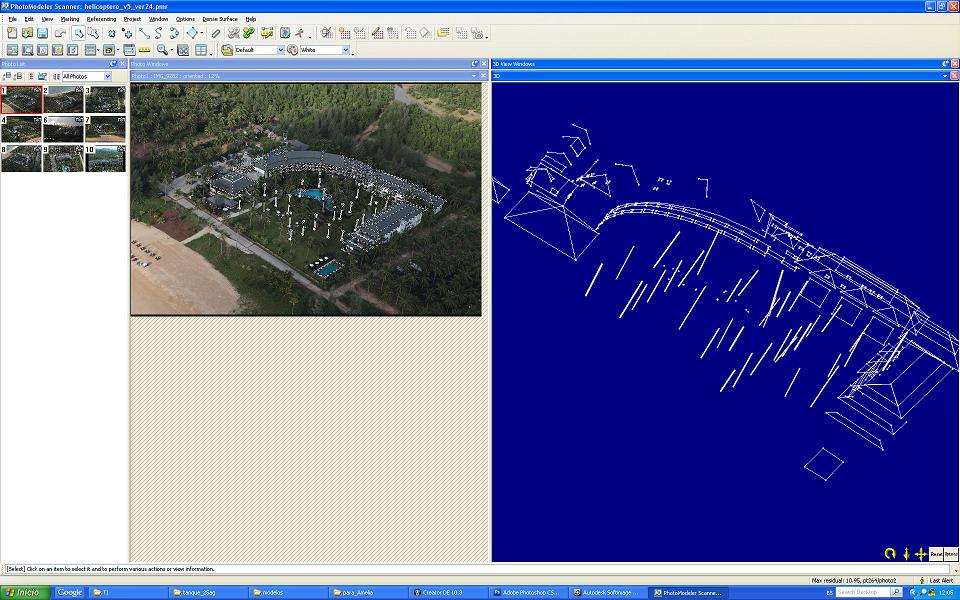Open the Dense Surface menu
960x600 pixels.
click(220, 19)
